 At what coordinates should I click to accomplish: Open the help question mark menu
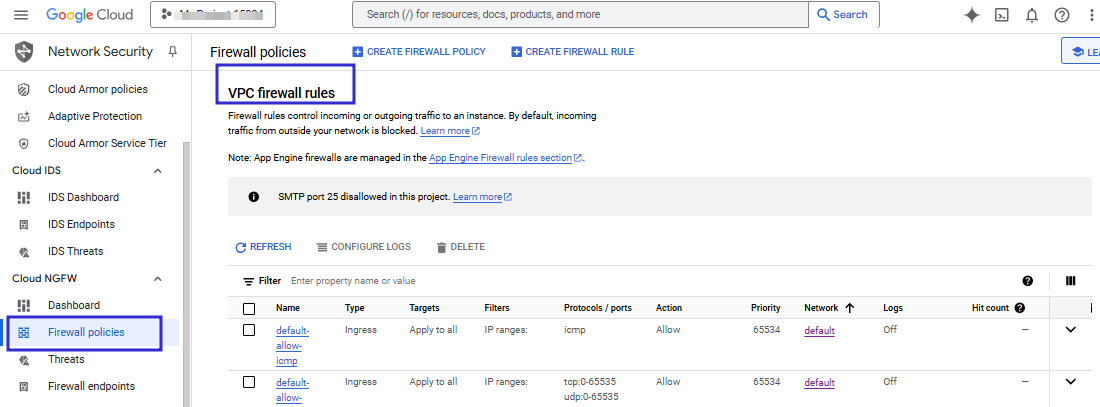point(1062,15)
